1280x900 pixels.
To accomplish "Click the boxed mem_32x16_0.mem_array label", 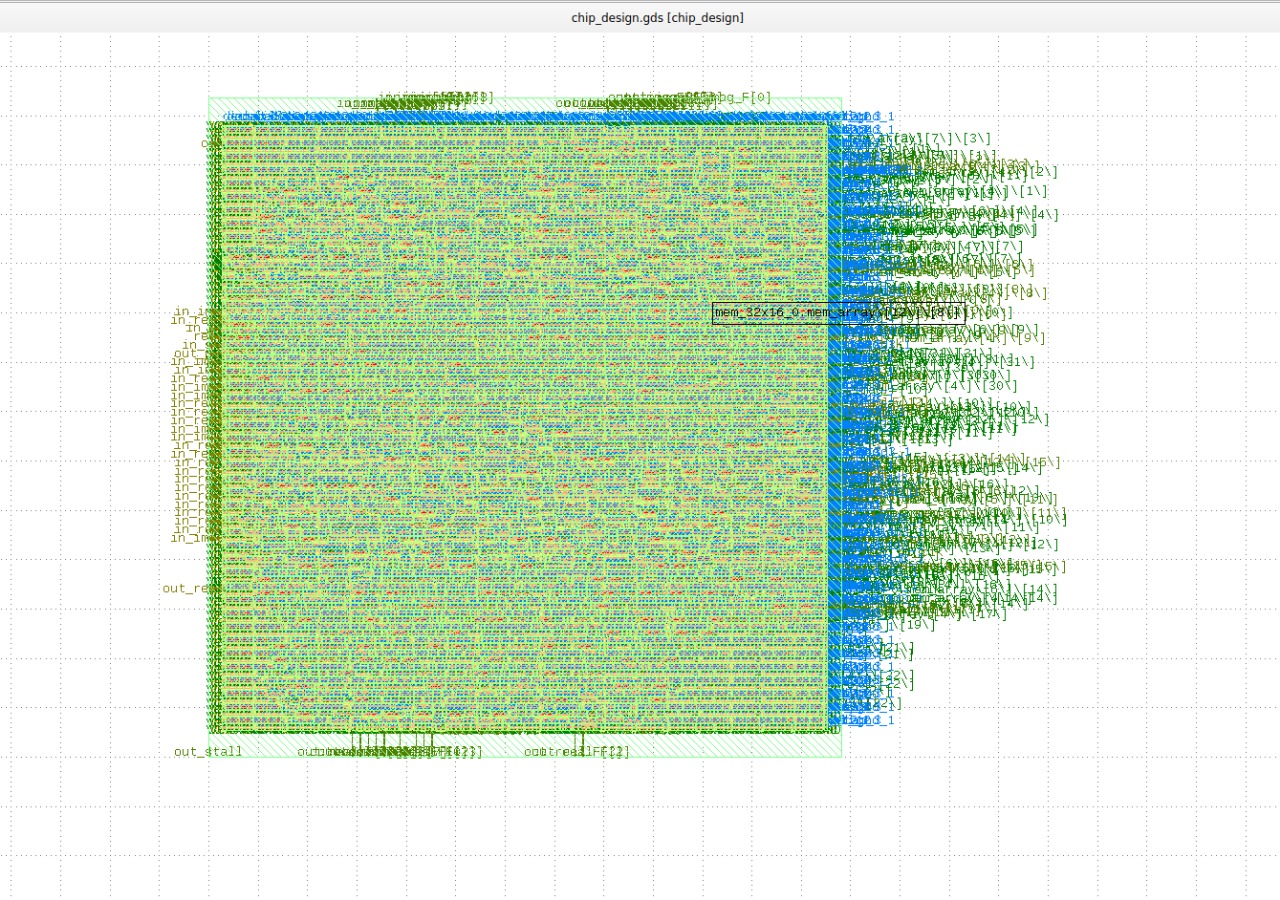I will tap(838, 313).
